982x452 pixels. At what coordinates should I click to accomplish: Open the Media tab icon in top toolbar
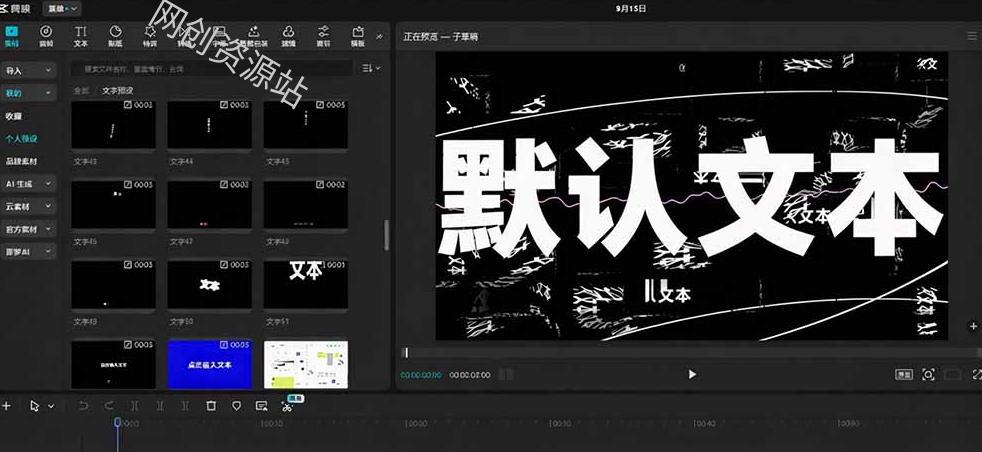pyautogui.click(x=11, y=36)
